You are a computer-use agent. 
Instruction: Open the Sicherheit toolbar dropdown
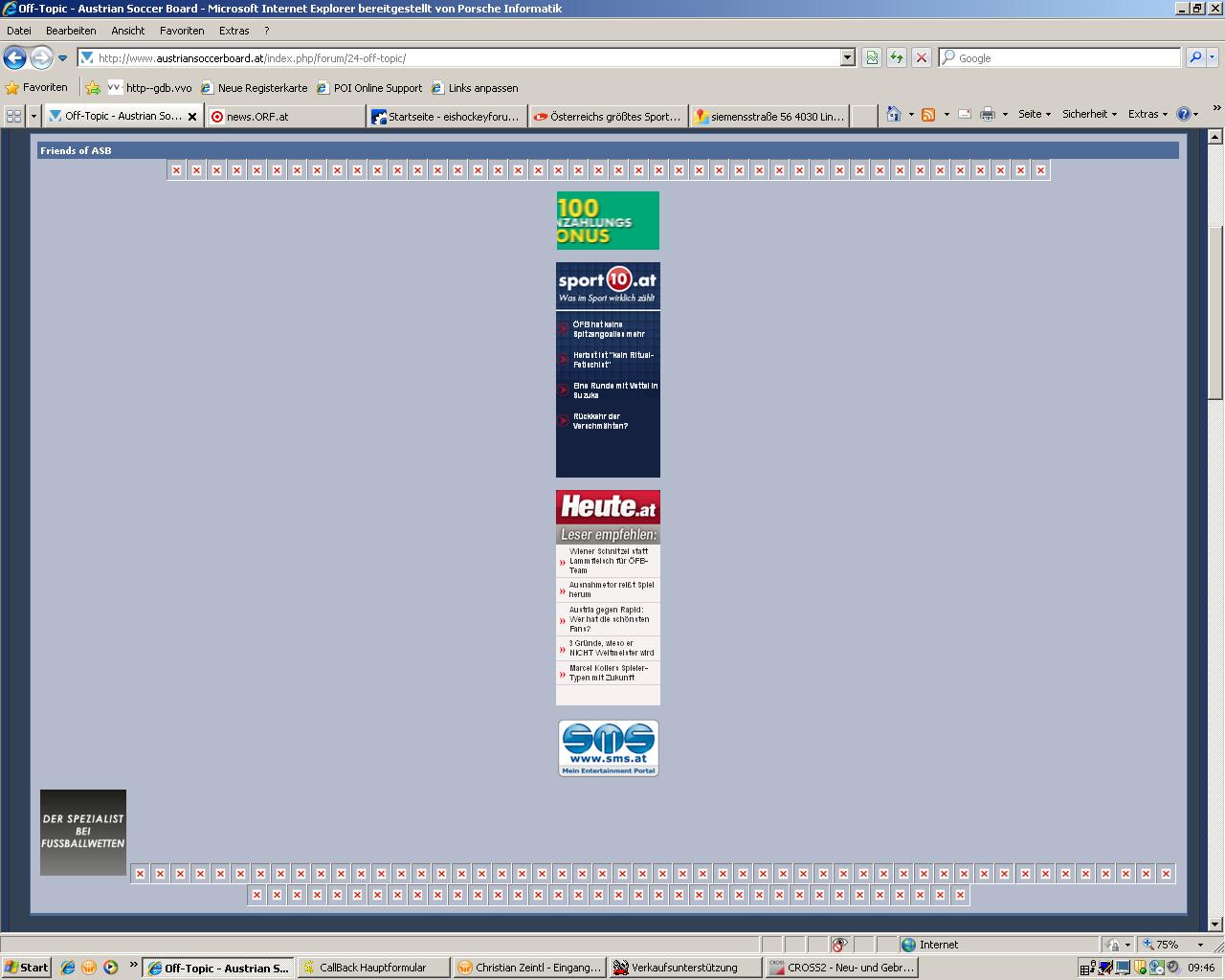1089,114
